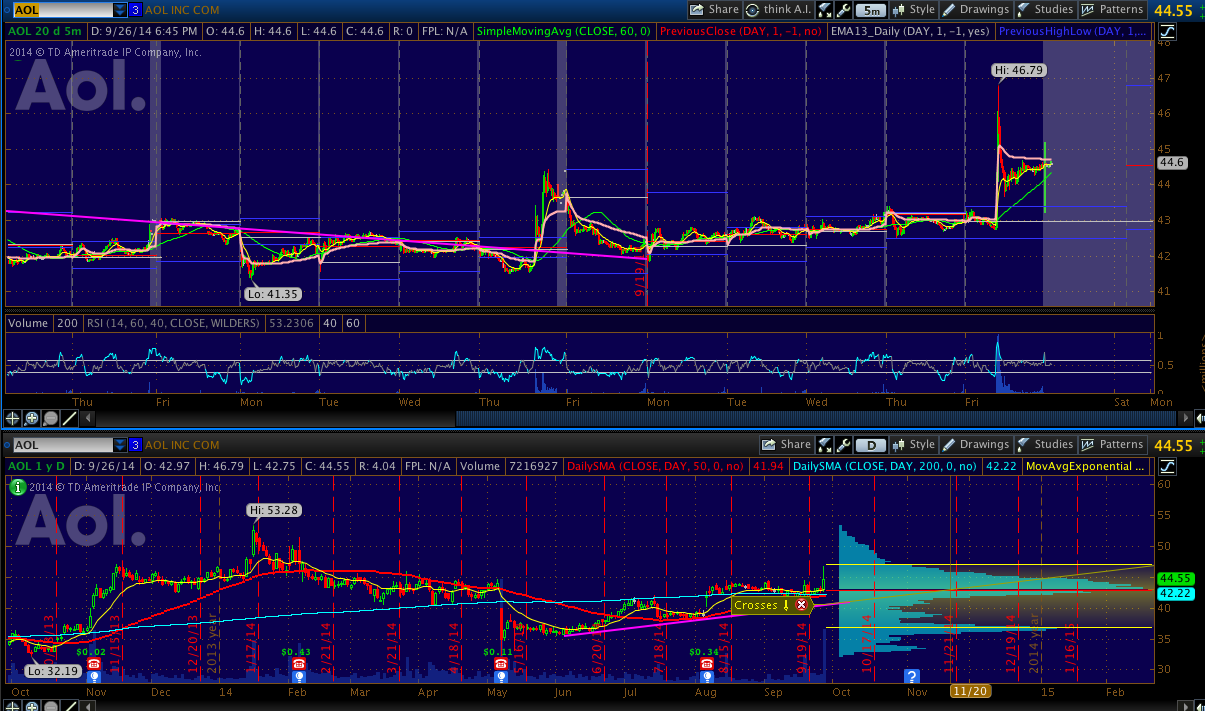Viewport: 1205px width, 711px height.
Task: Select the trendline drawing tool icon
Action: [x=67, y=418]
